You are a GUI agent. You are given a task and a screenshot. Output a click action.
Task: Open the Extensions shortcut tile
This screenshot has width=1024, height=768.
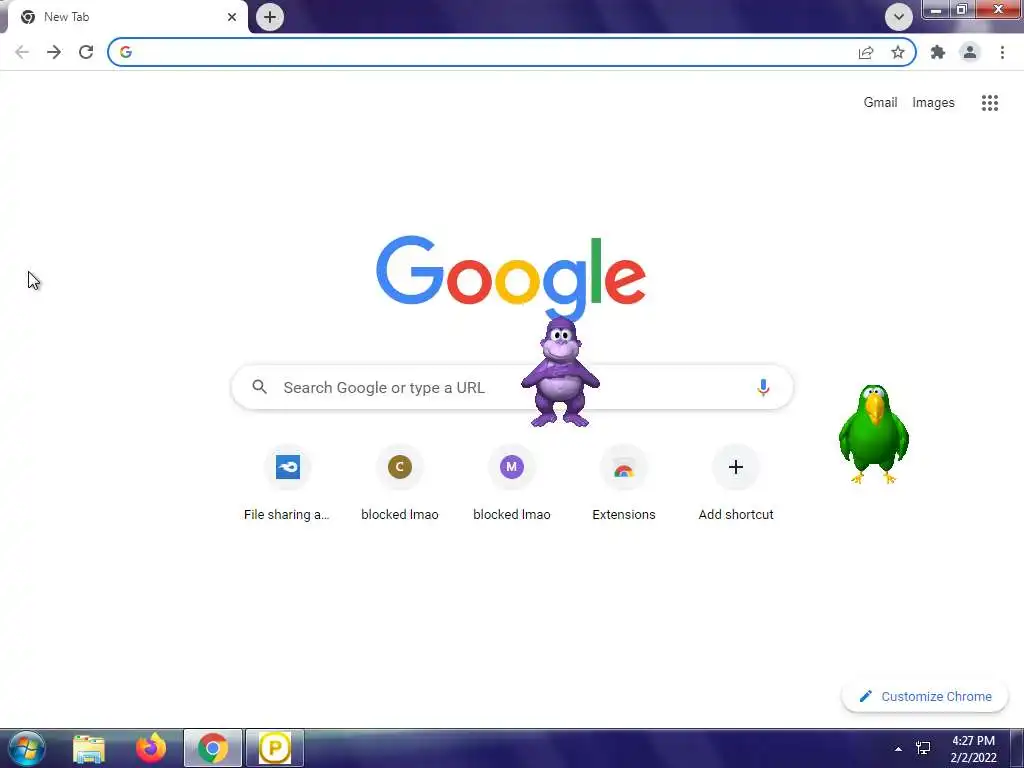(x=624, y=483)
